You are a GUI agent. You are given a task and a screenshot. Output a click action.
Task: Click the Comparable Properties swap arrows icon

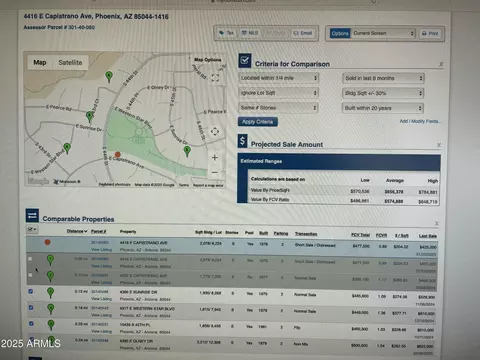coord(32,216)
